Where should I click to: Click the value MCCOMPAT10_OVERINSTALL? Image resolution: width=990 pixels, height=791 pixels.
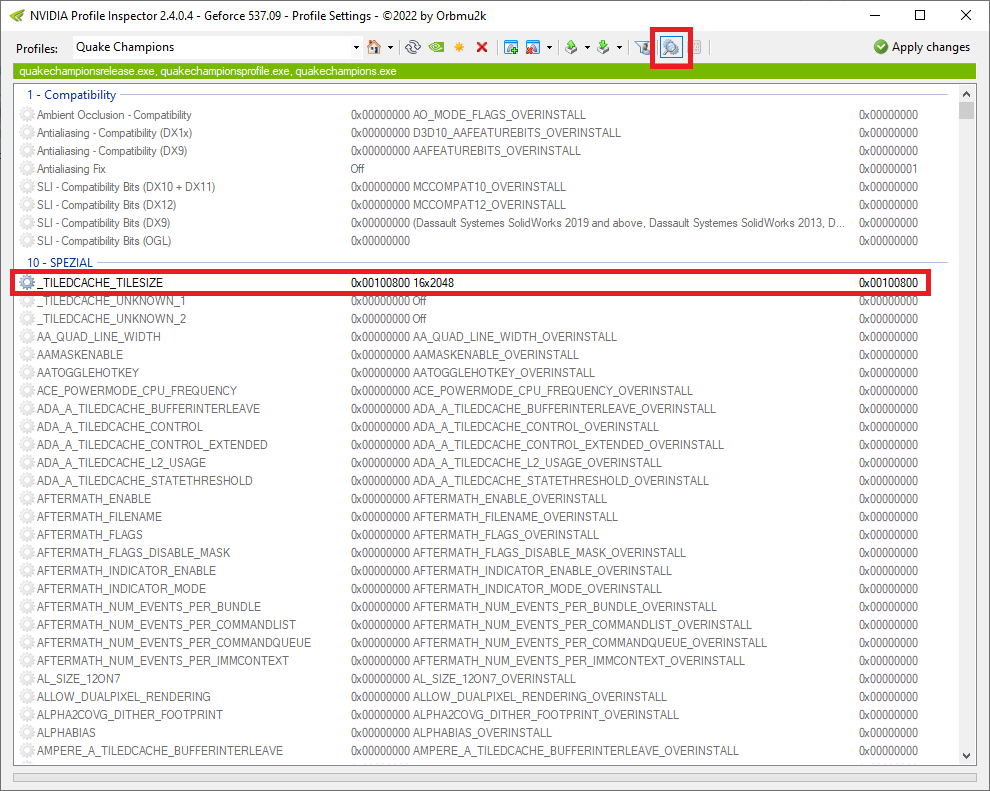[489, 187]
